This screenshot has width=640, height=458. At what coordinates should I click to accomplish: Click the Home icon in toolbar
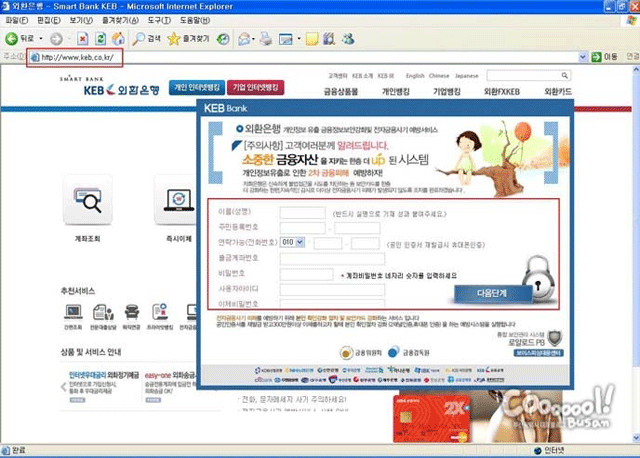[x=118, y=39]
